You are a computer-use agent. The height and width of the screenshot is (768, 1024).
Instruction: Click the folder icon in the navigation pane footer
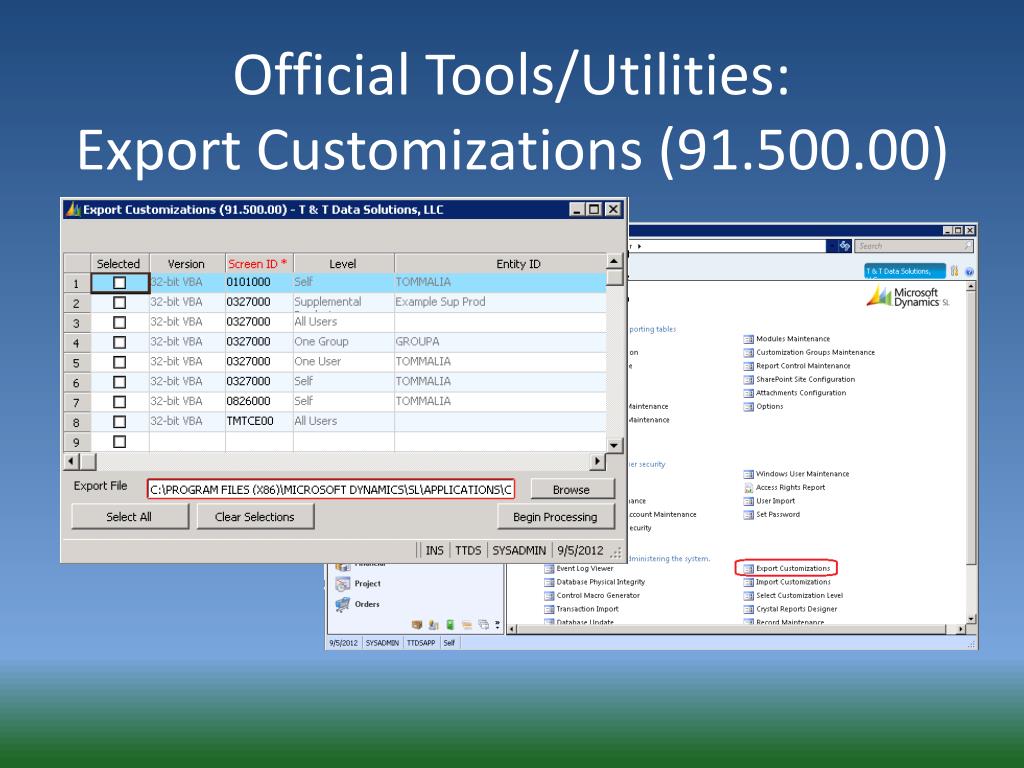pos(466,624)
